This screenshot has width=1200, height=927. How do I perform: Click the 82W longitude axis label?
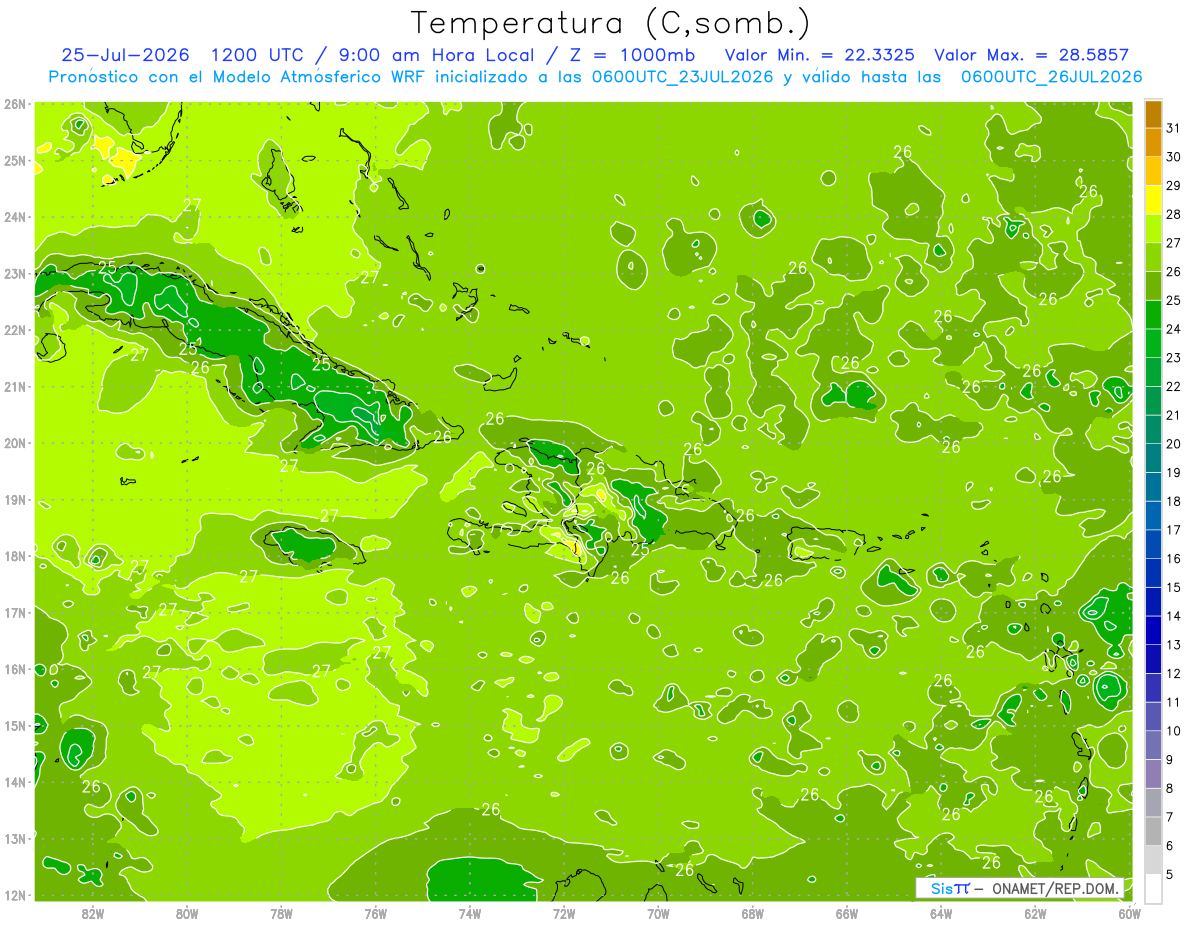tap(93, 913)
